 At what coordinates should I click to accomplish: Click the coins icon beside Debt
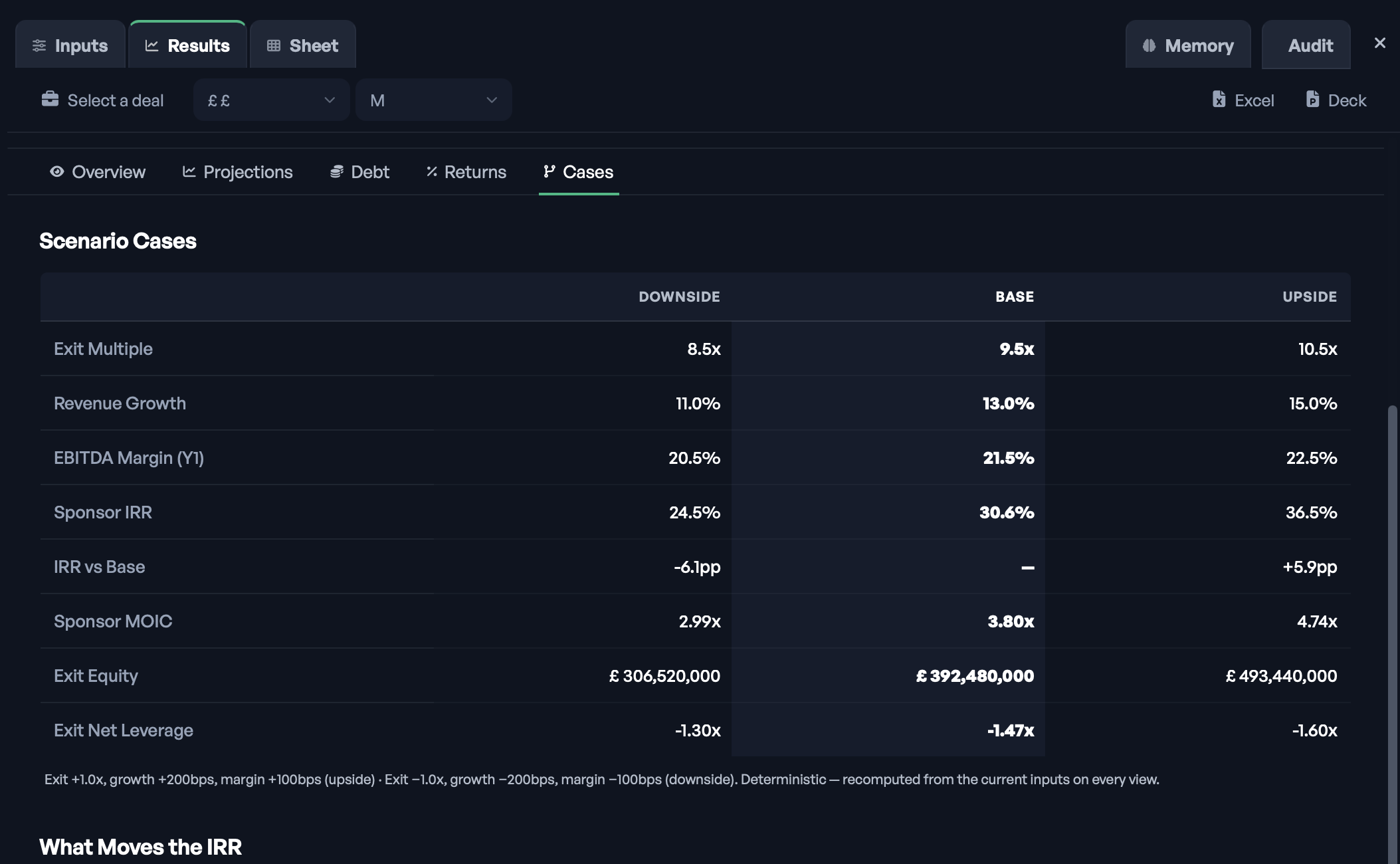click(x=337, y=171)
